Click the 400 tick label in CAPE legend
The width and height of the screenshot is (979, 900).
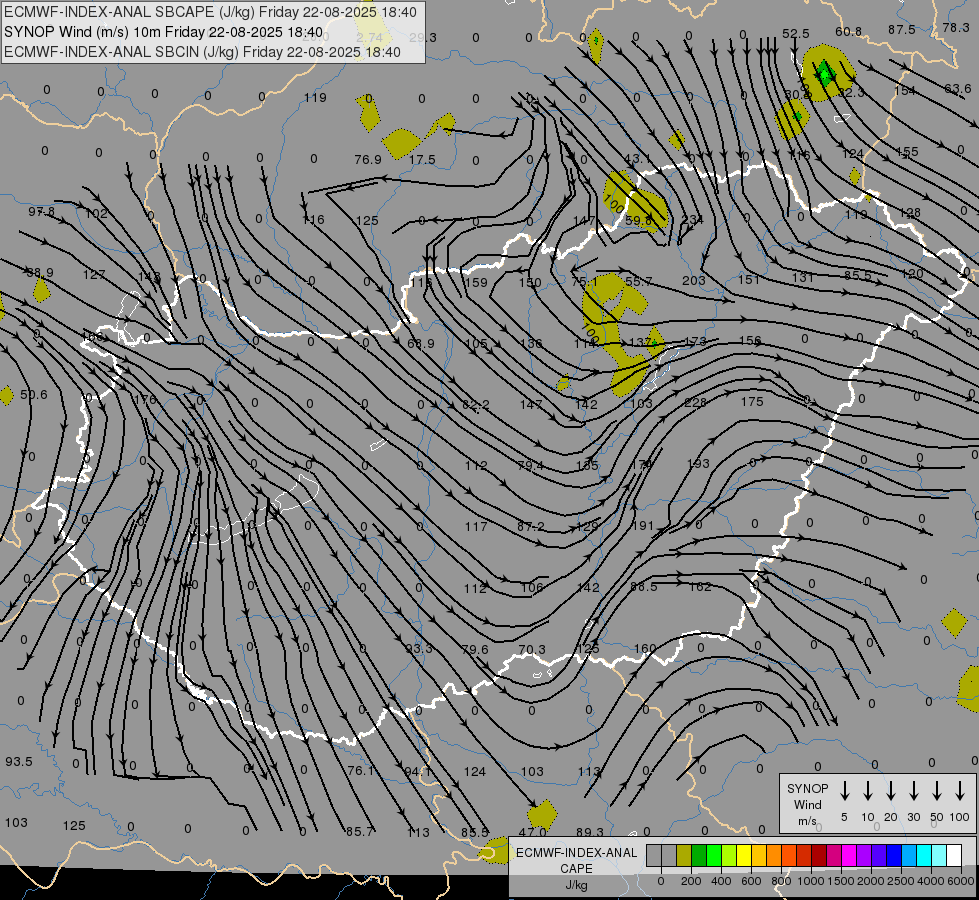pos(721,881)
